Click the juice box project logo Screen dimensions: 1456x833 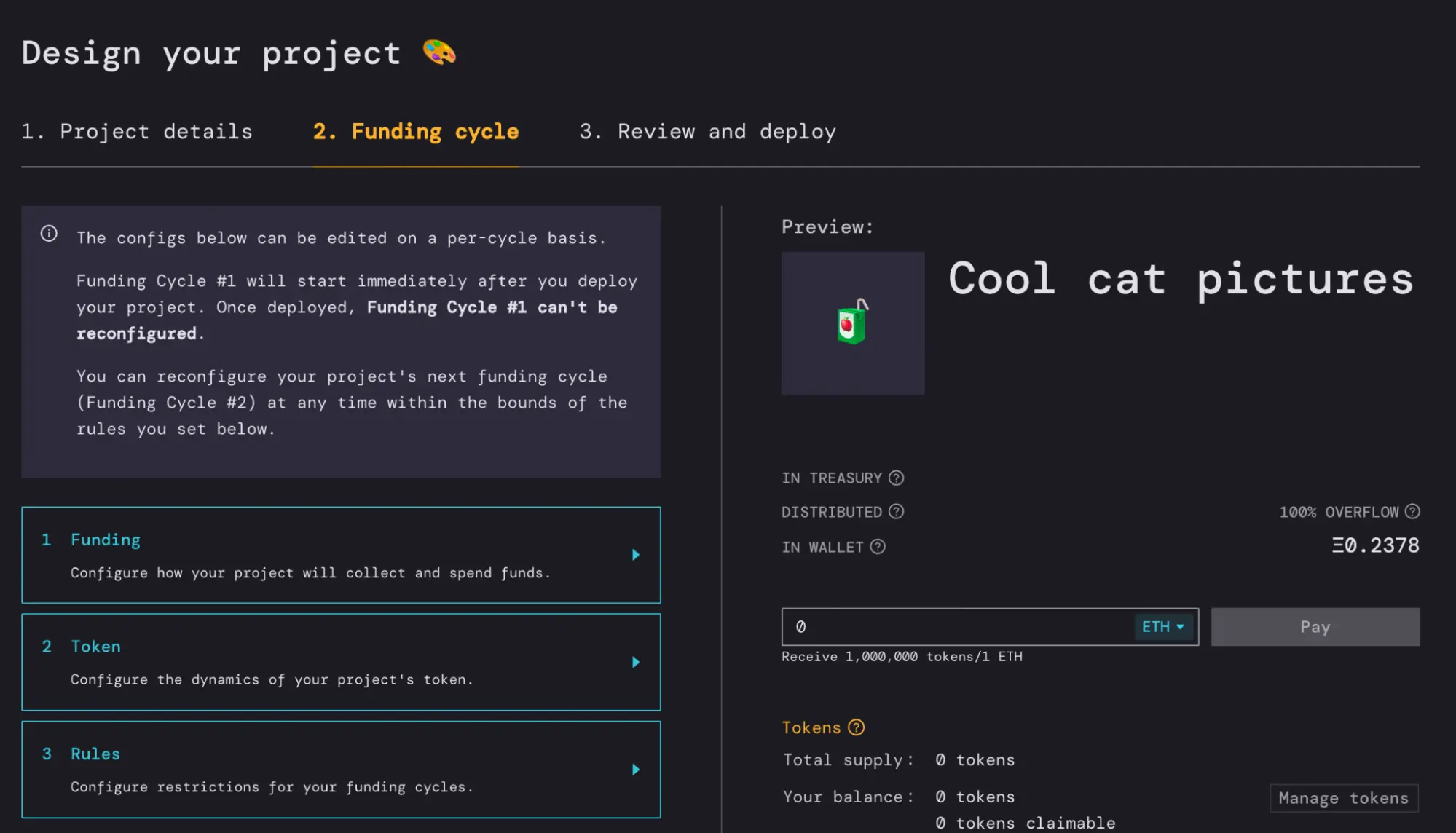pos(852,323)
